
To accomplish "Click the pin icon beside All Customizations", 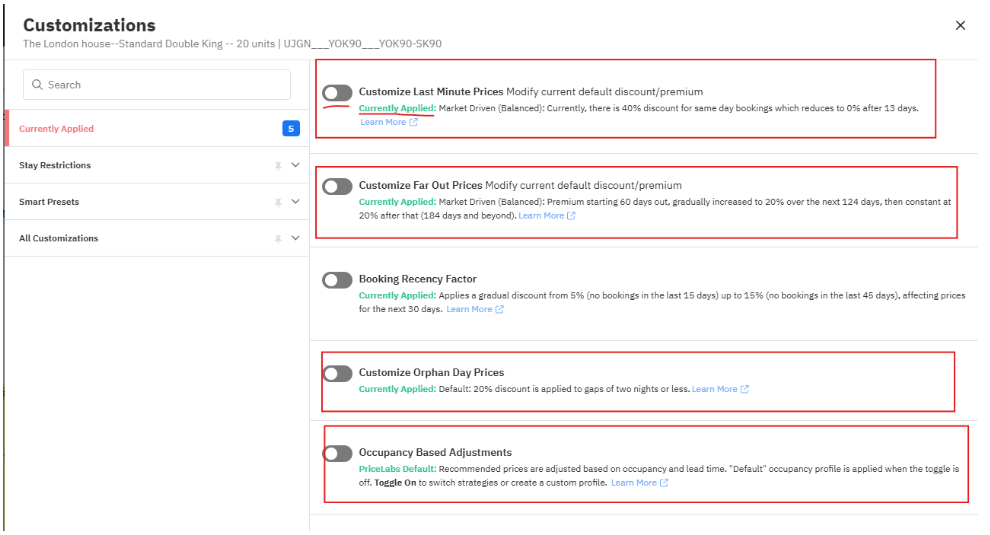I will [278, 239].
